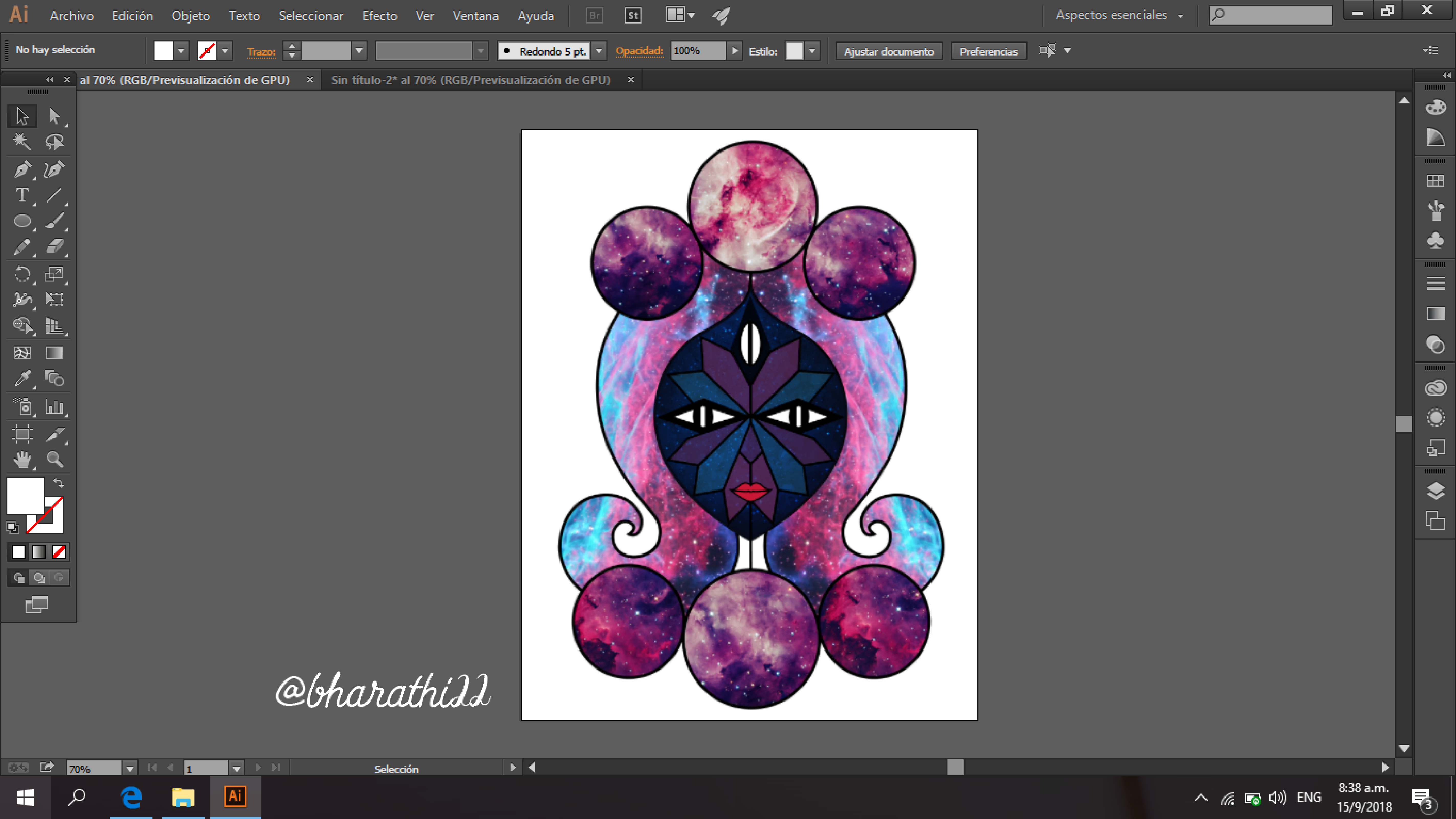Expand stroke weight dropdown

(x=359, y=51)
